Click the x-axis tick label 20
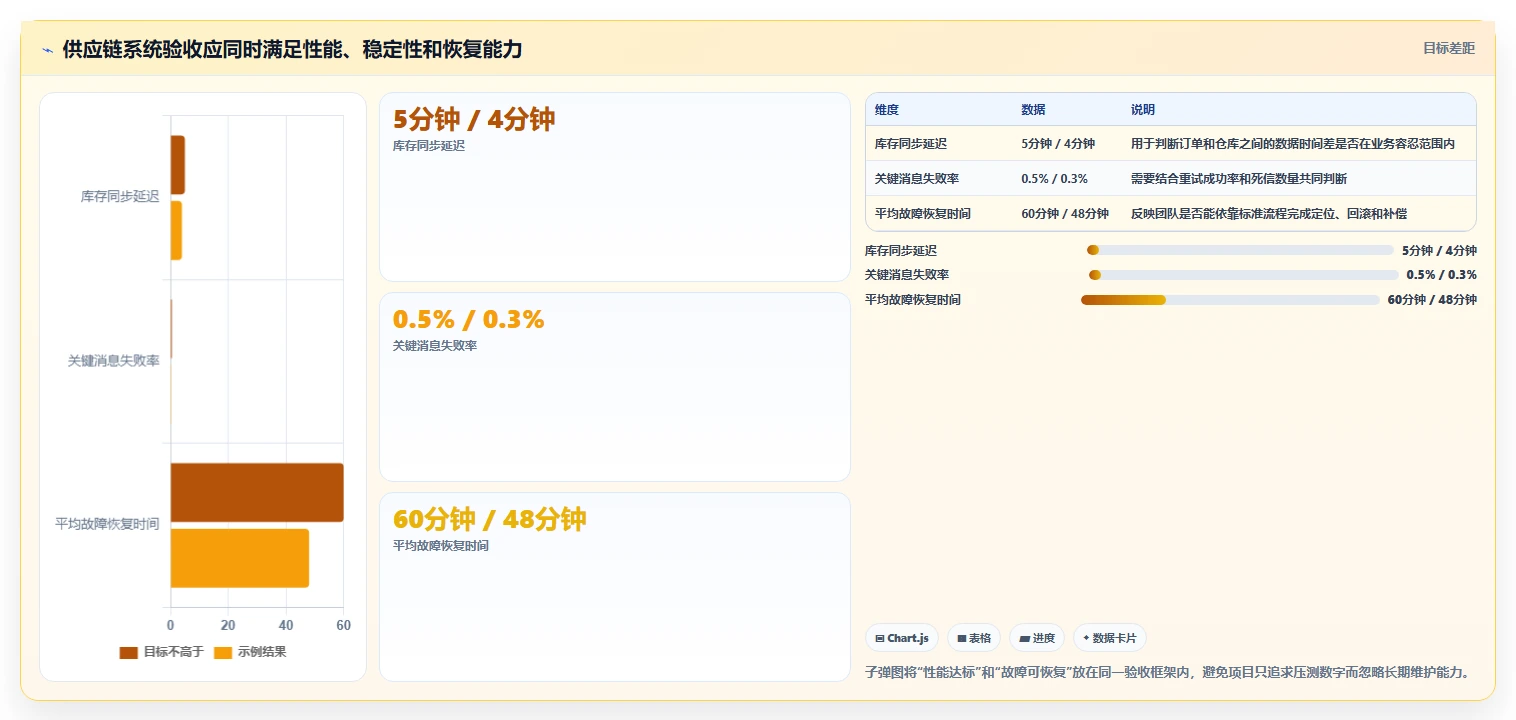 click(228, 625)
